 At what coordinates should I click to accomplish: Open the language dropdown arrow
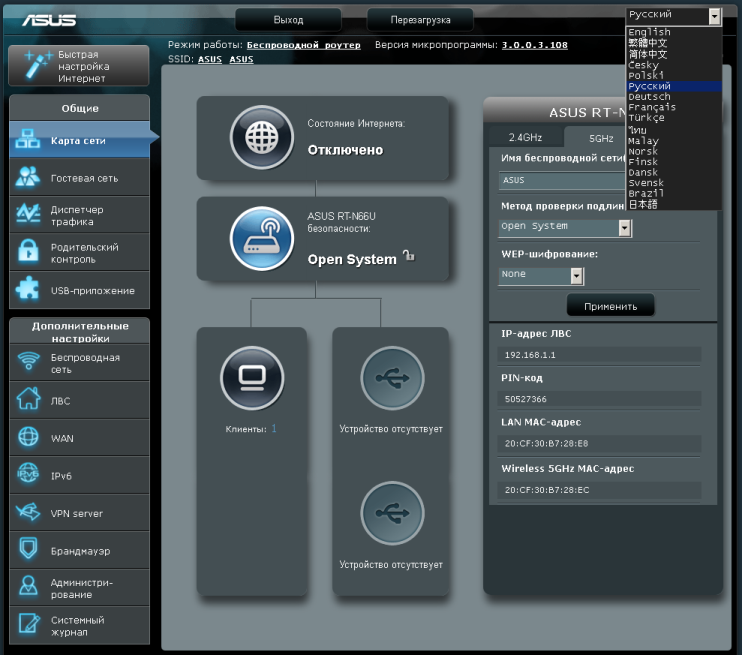[715, 17]
